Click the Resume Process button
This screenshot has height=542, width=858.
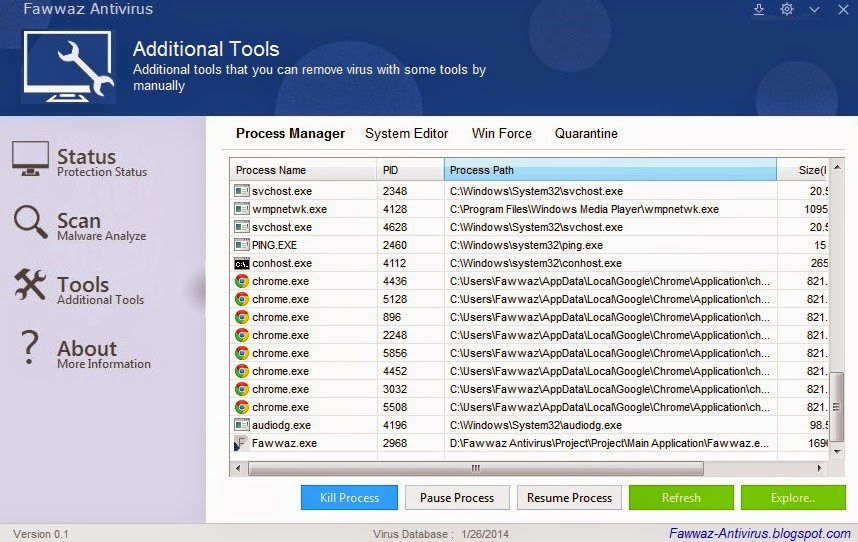point(569,498)
